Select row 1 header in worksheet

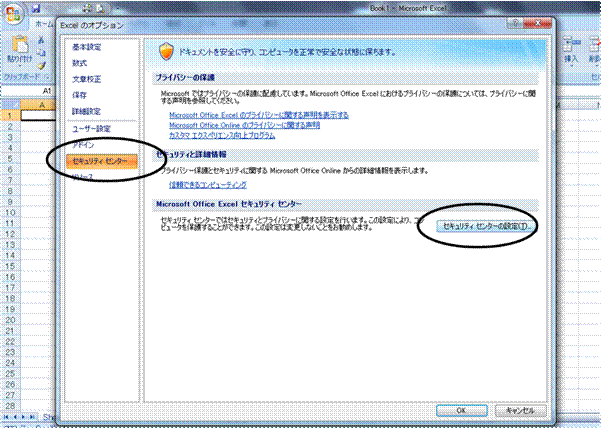(x=11, y=115)
